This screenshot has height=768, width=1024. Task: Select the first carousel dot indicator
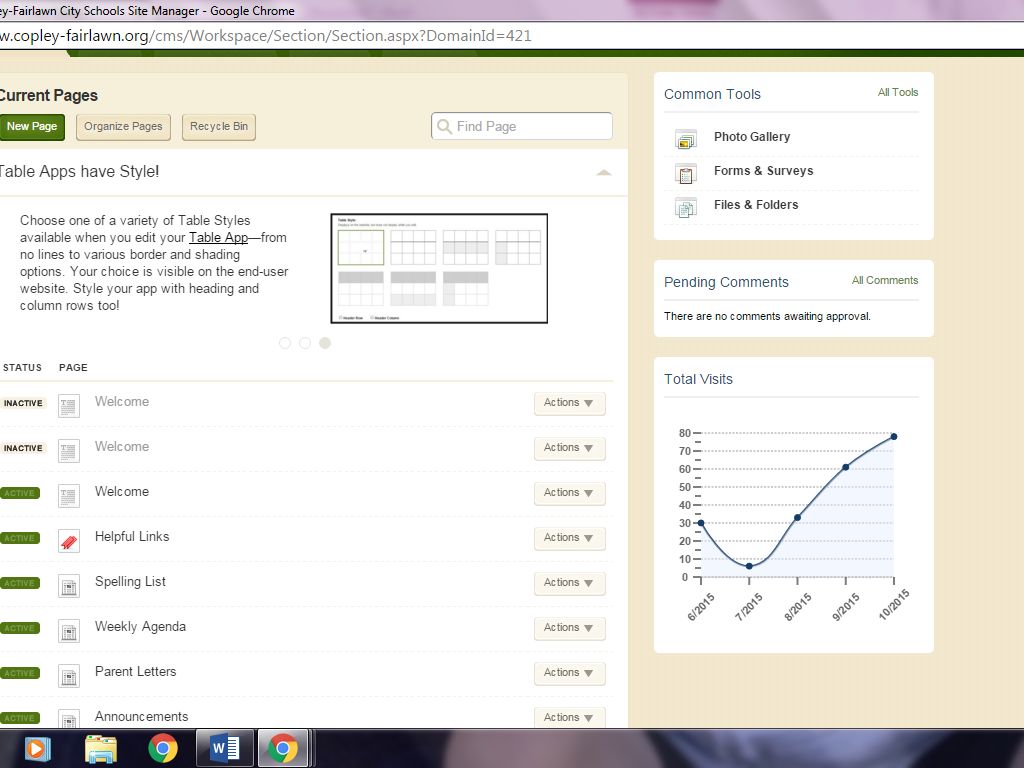click(285, 343)
